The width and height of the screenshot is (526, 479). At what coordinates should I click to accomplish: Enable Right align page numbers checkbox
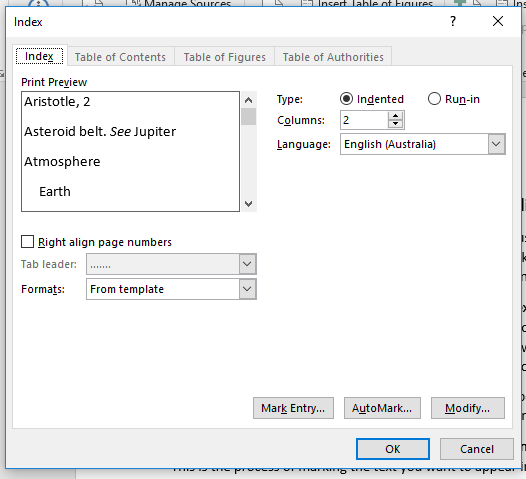[x=28, y=242]
